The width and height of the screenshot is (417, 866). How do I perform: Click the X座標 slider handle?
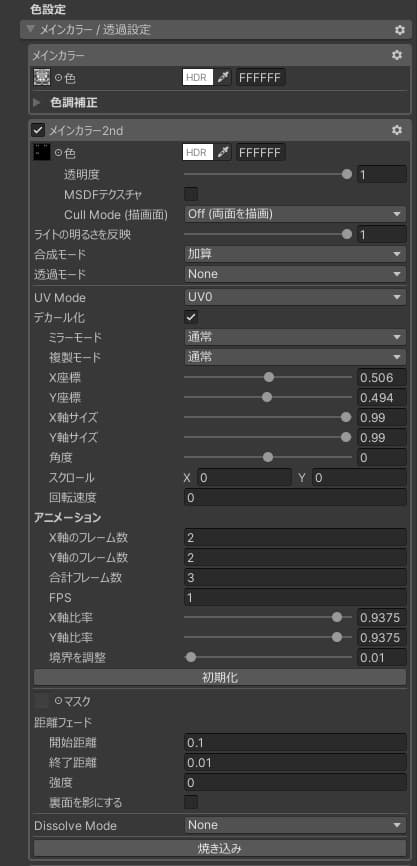pyautogui.click(x=269, y=377)
